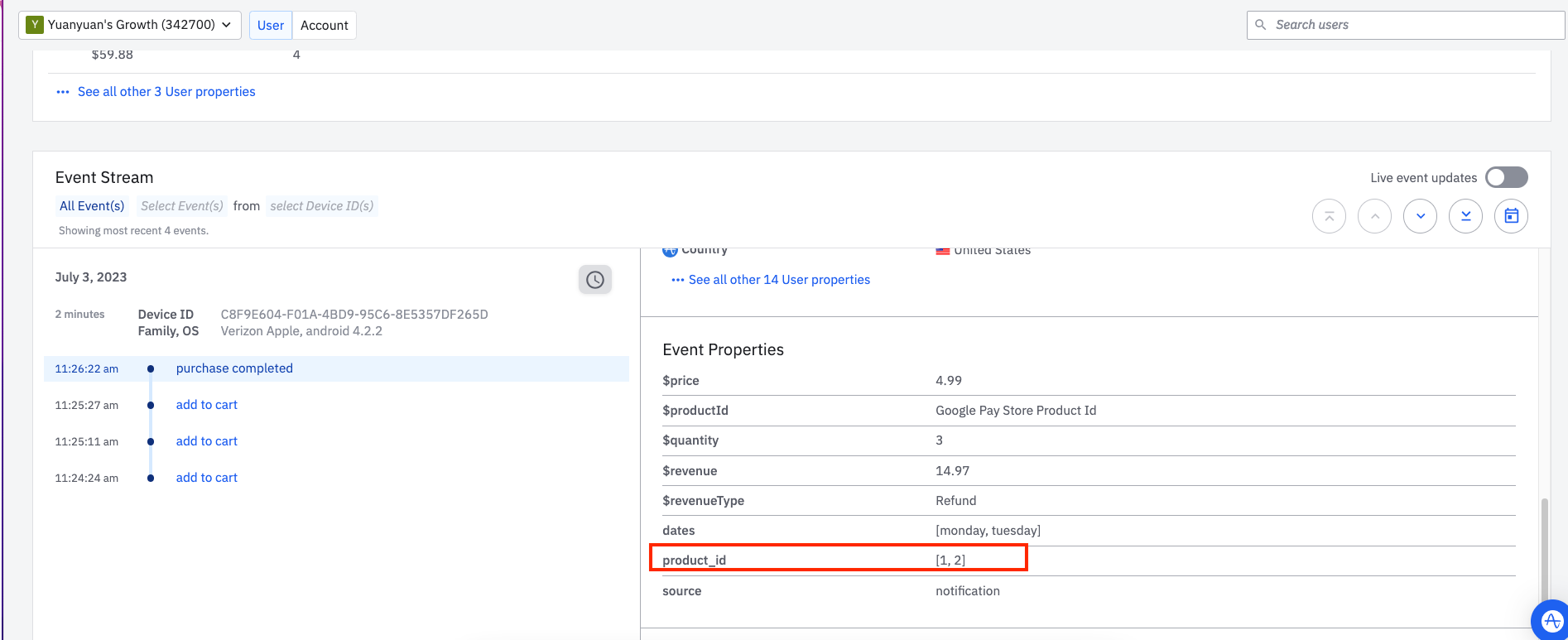The width and height of the screenshot is (1568, 640).
Task: Select the purchase completed event
Action: (x=234, y=368)
